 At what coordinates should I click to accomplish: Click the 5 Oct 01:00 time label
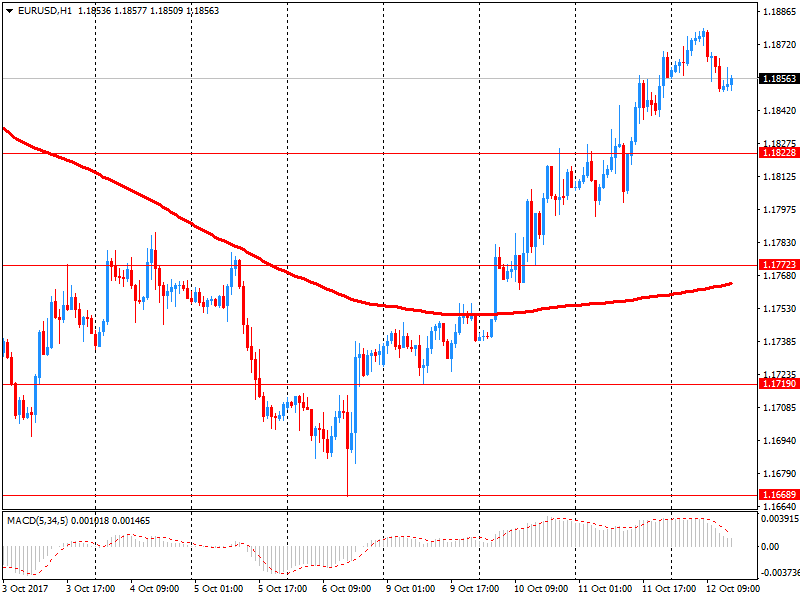[218, 588]
